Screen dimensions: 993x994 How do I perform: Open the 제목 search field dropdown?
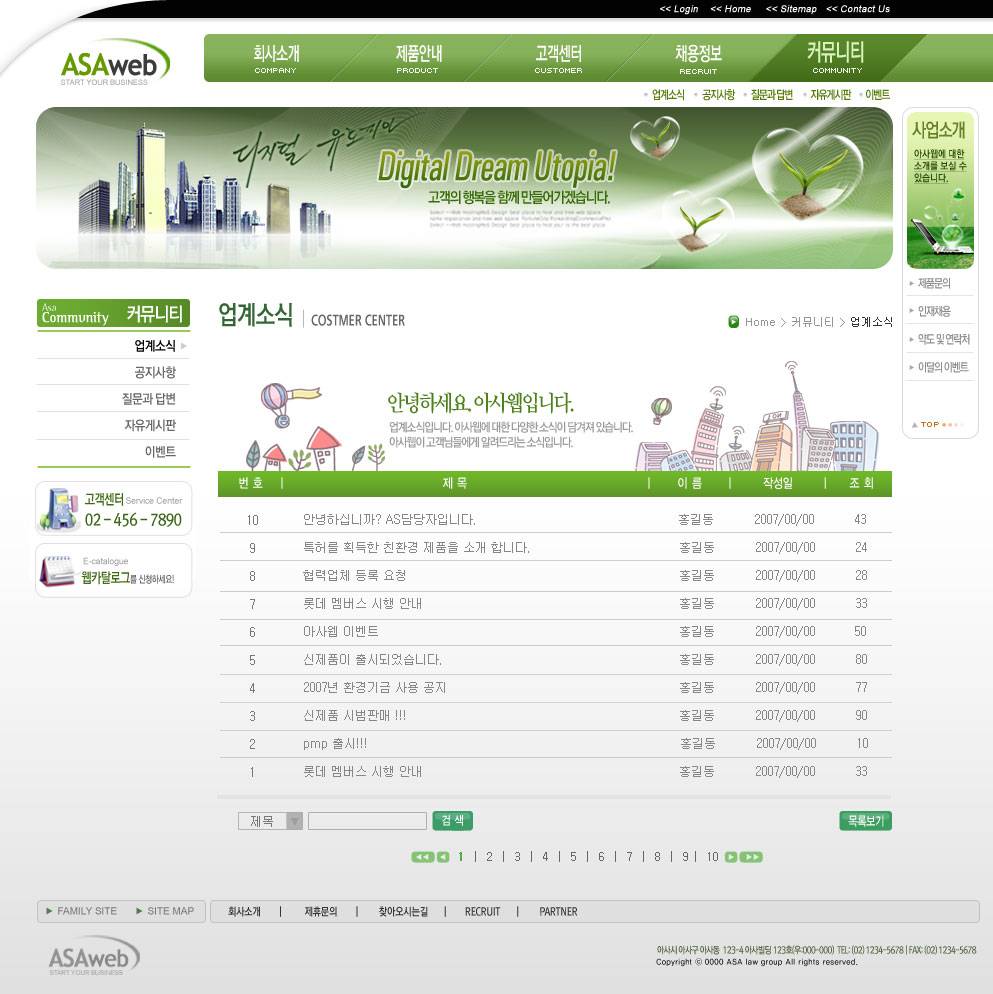(x=292, y=820)
